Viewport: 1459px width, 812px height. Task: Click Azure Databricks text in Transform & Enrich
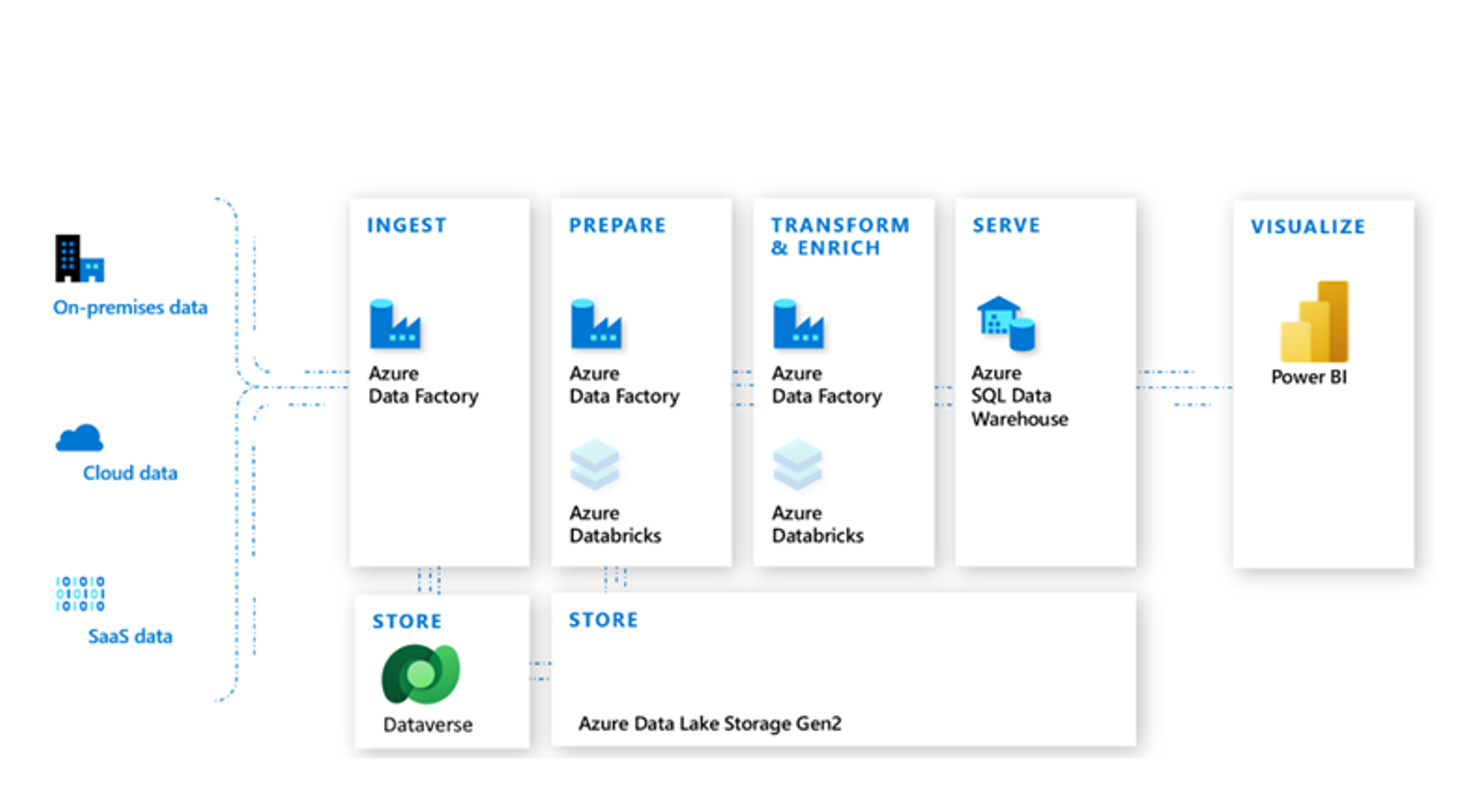pos(818,524)
